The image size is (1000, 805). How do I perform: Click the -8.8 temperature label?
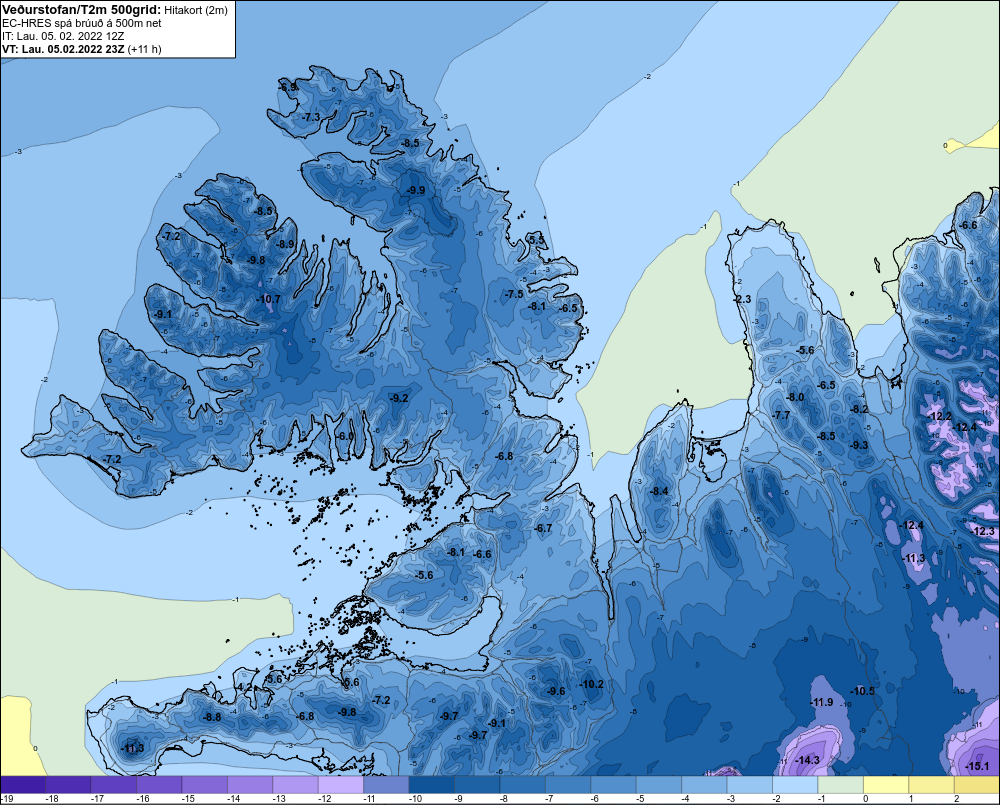pos(212,718)
